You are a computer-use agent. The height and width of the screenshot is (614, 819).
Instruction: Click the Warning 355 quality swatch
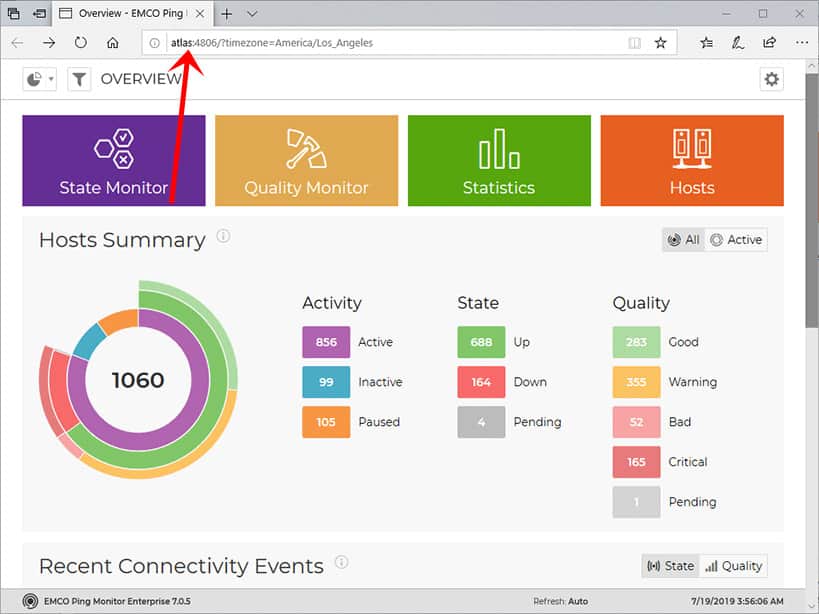pos(636,382)
